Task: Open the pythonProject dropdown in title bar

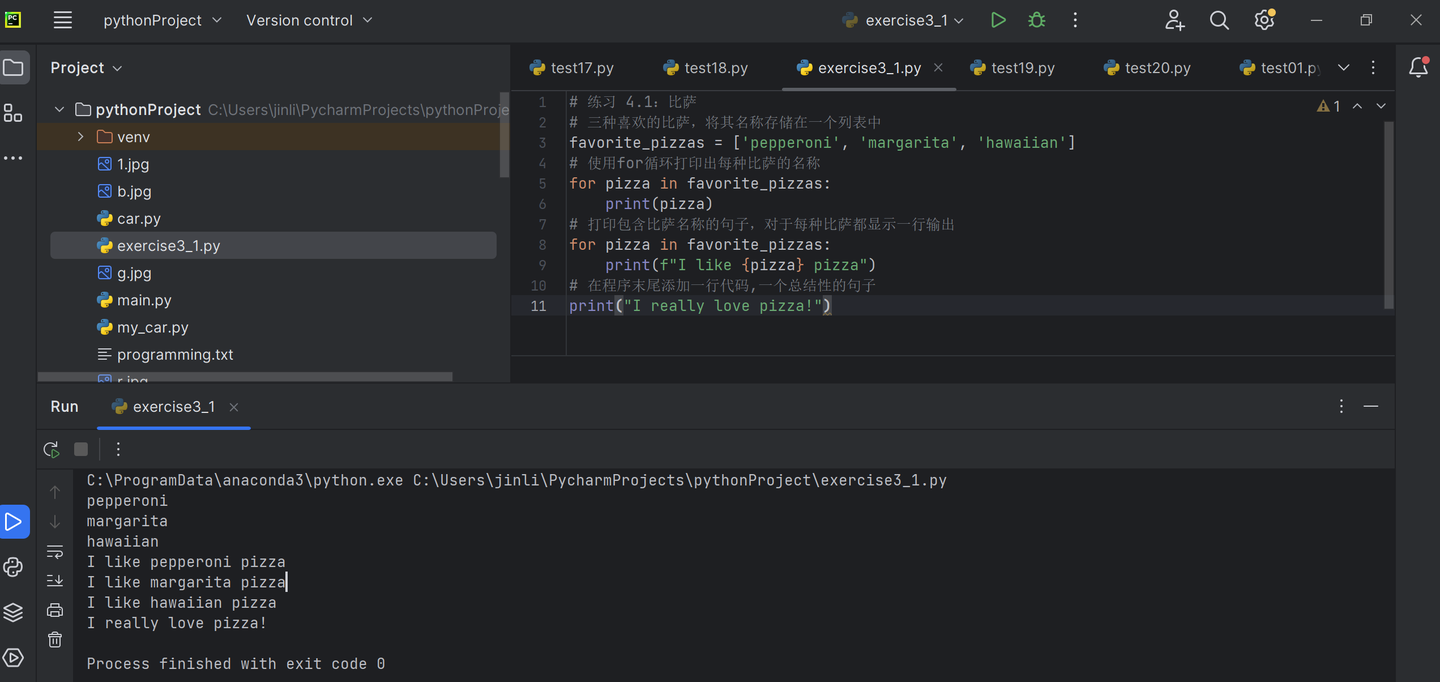Action: click(x=162, y=20)
